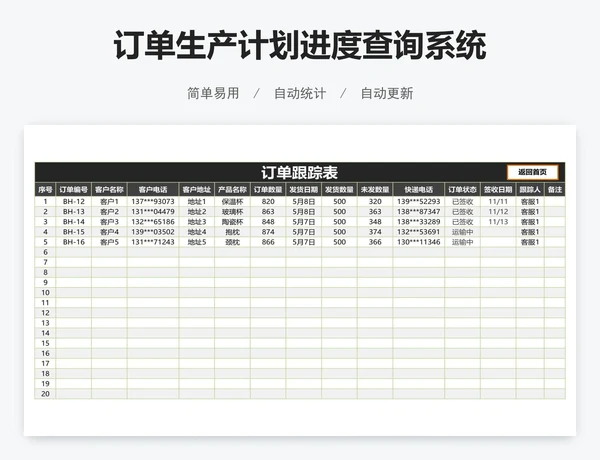Screen dimensions: 600x460
Task: Click courier phone cell 132***53691
Action: pos(419,232)
